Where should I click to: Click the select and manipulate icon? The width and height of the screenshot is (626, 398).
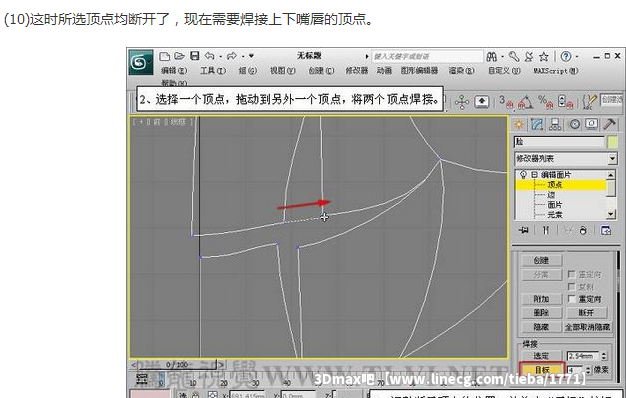[x=462, y=102]
